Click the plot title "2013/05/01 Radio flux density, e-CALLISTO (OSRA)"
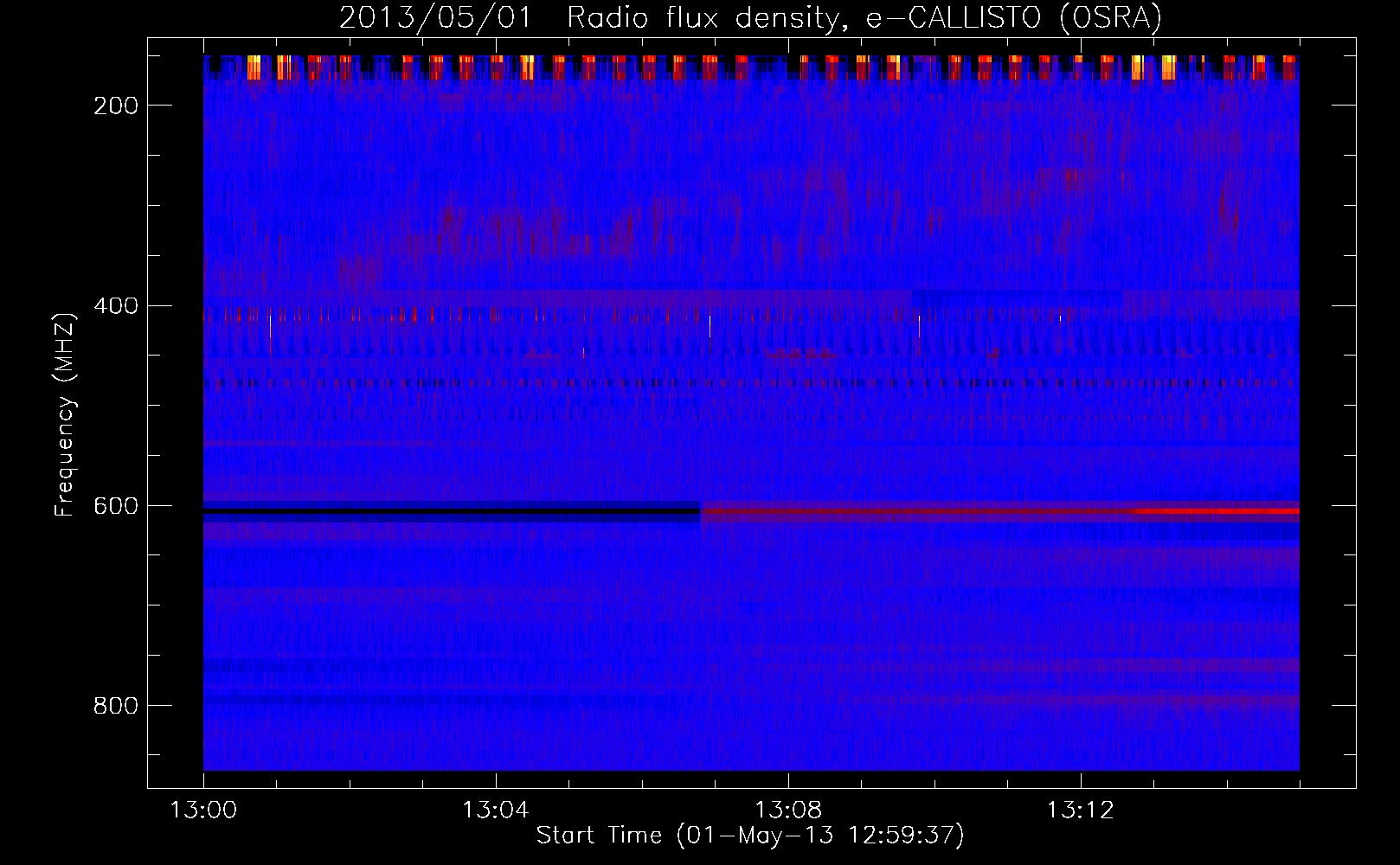This screenshot has width=1400, height=865. (x=750, y=17)
